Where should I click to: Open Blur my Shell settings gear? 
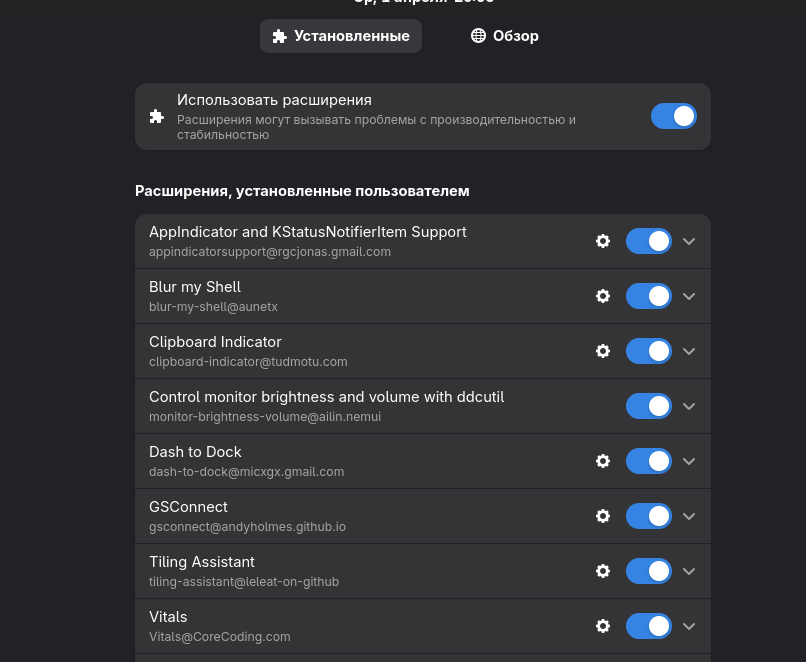602,296
